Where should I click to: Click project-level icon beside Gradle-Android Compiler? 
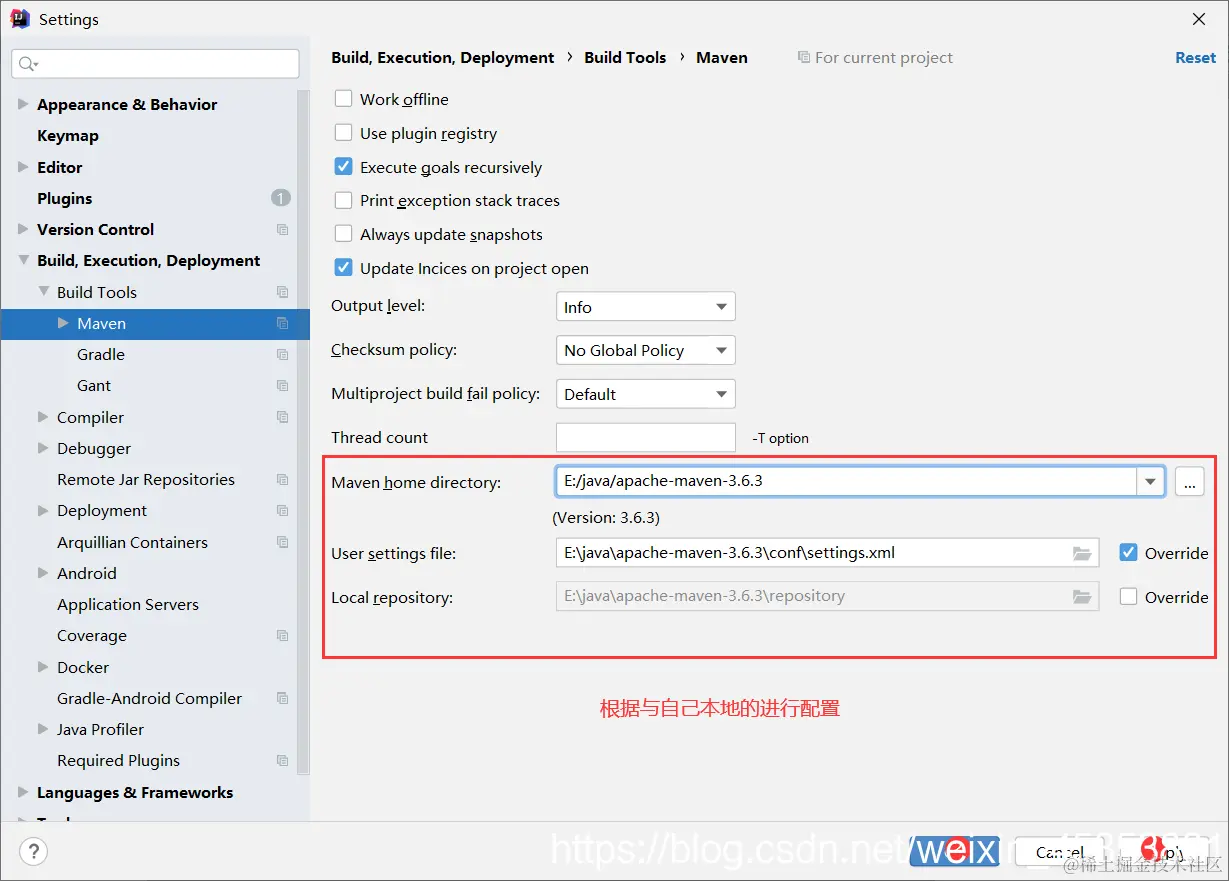tap(282, 698)
